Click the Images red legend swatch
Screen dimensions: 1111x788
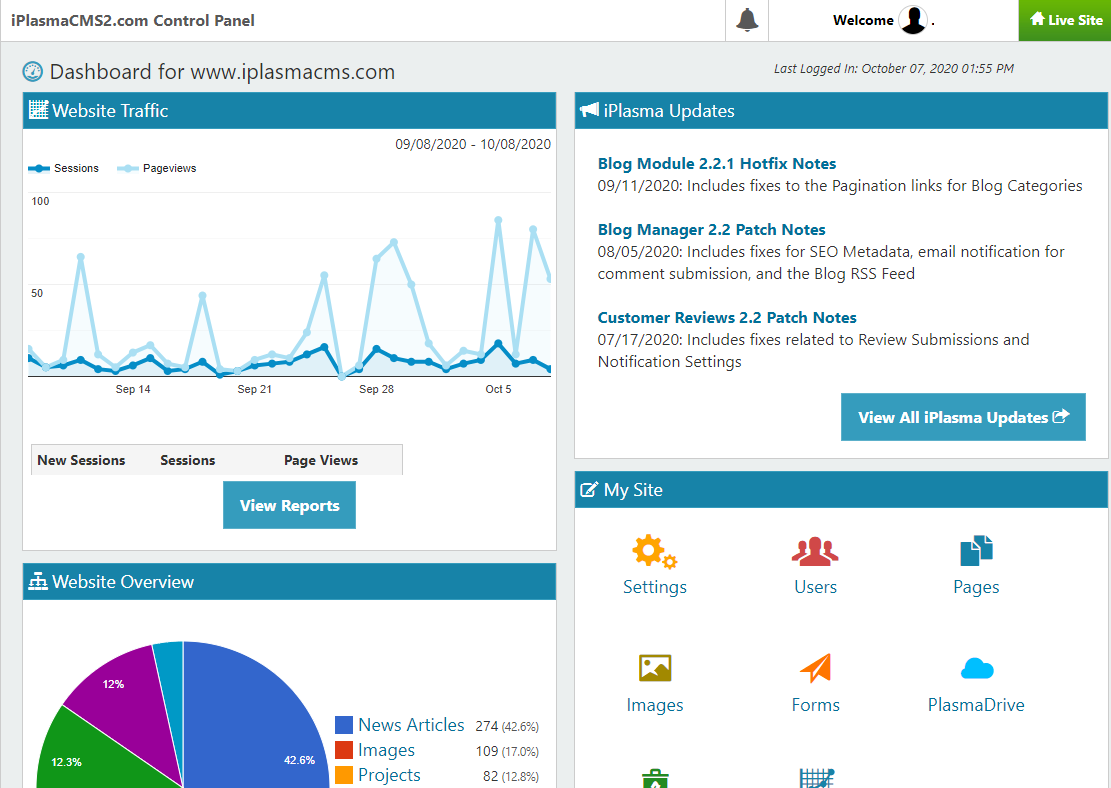(x=344, y=750)
